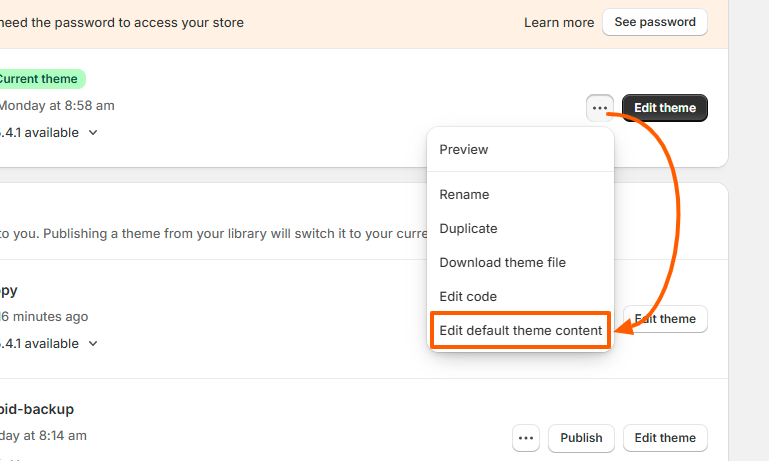Edit theme beside the Publish button
Image resolution: width=769 pixels, height=461 pixels.
point(665,438)
